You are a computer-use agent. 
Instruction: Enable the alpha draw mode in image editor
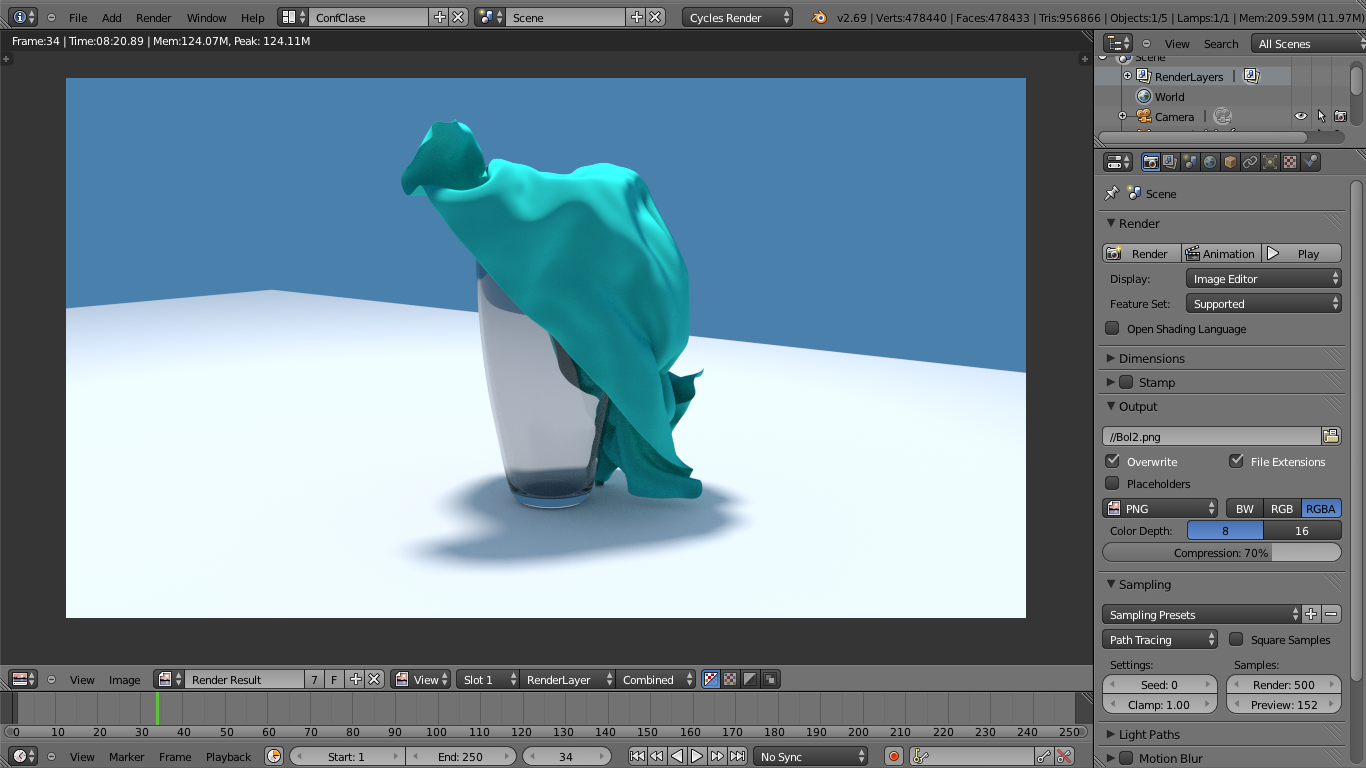click(x=748, y=679)
